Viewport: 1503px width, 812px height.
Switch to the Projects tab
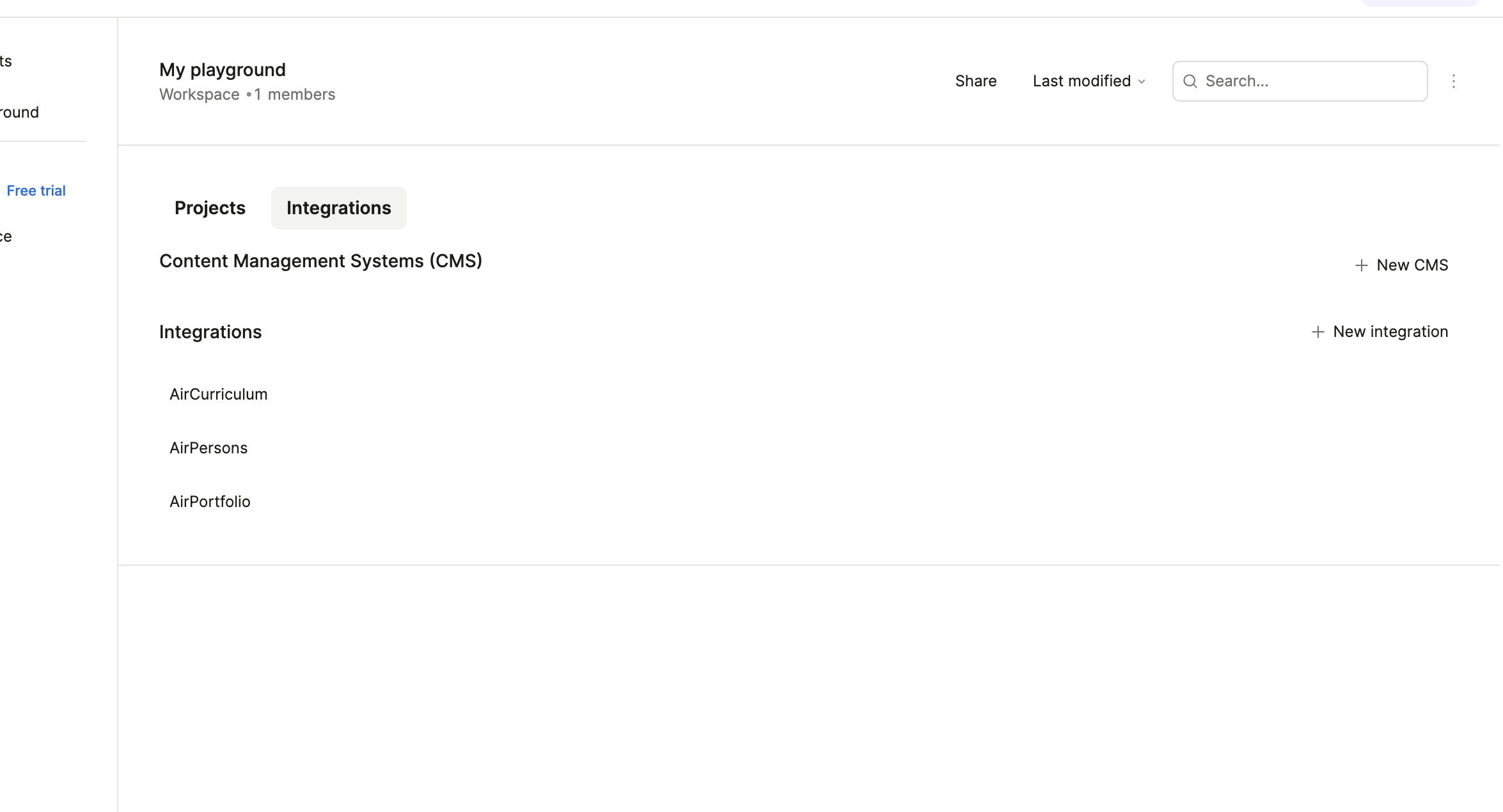[210, 208]
